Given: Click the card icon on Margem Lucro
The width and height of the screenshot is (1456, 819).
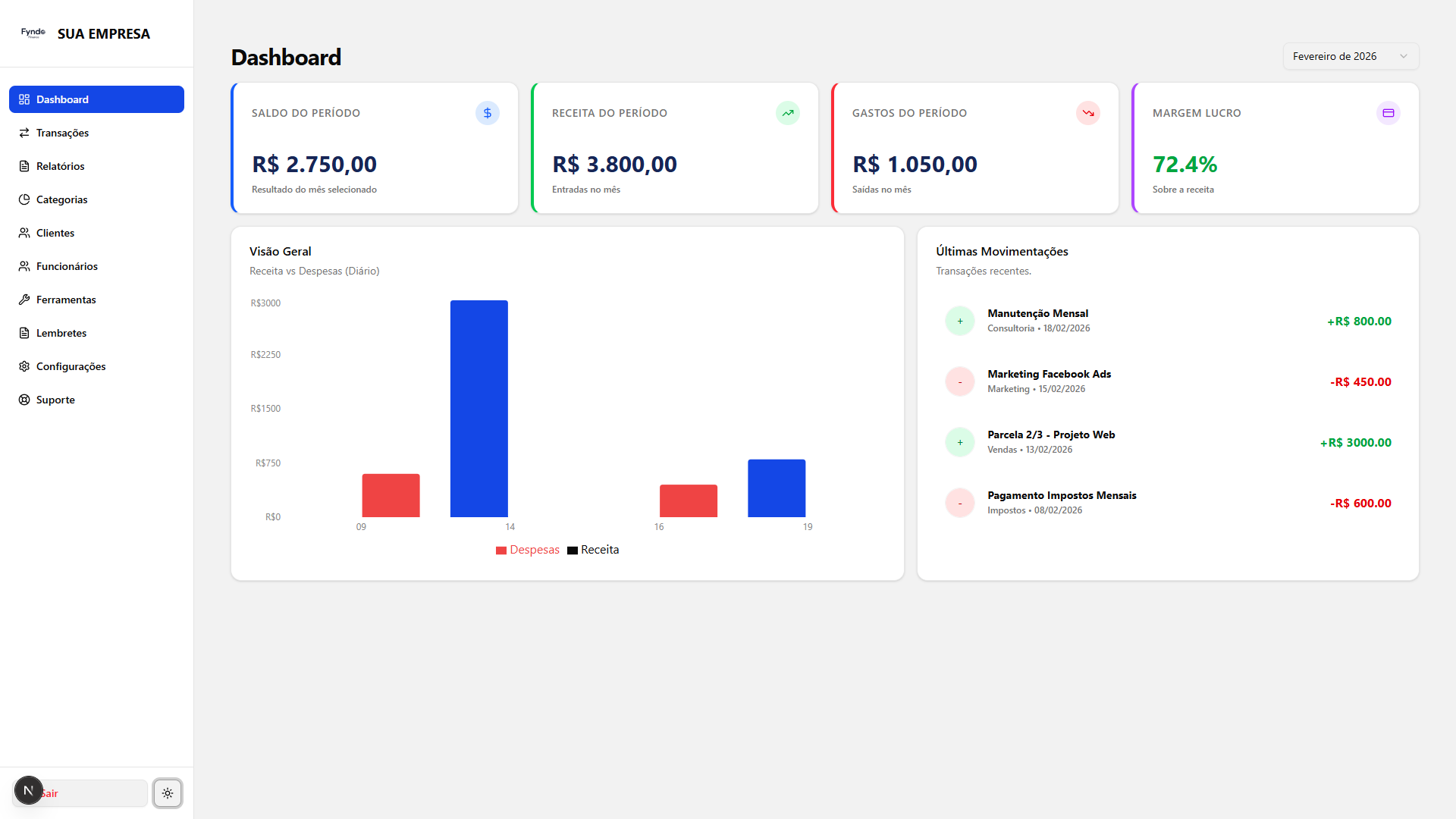Looking at the screenshot, I should pos(1389,113).
